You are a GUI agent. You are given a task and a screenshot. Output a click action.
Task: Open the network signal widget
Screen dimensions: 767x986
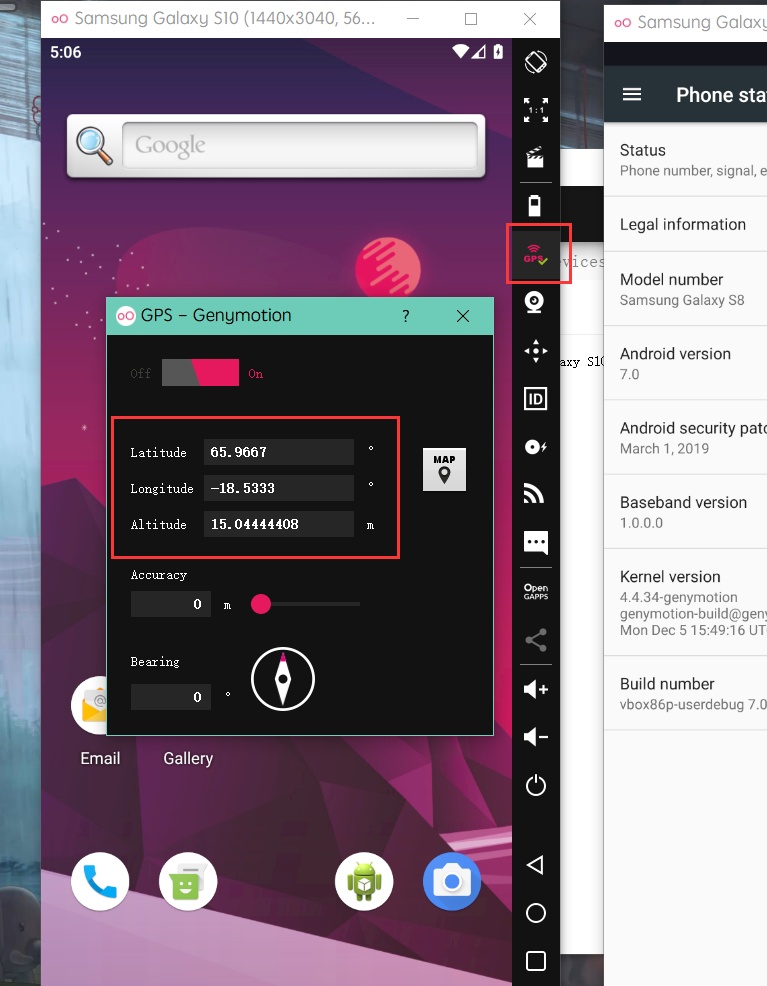tap(534, 494)
